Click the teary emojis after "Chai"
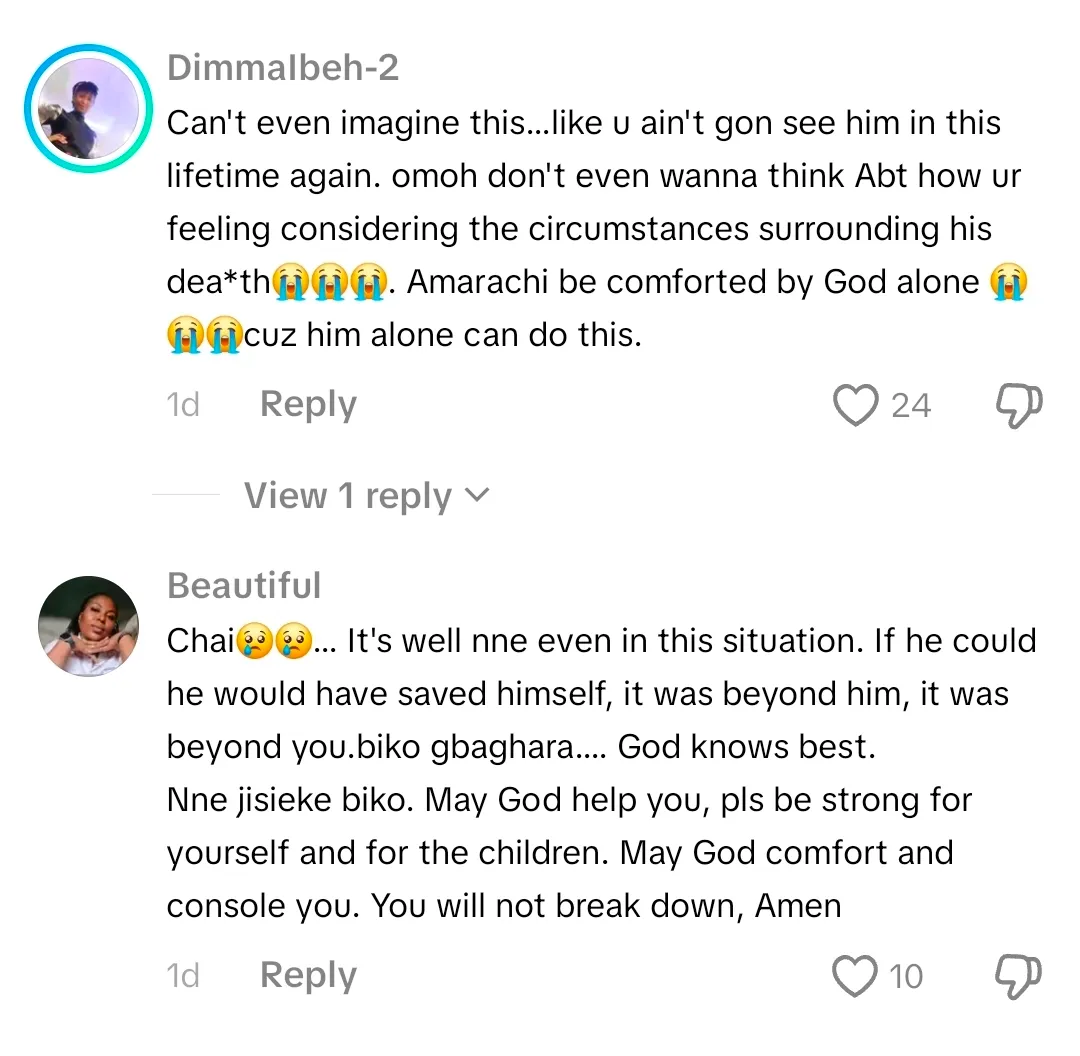The height and width of the screenshot is (1056, 1080). click(x=275, y=641)
